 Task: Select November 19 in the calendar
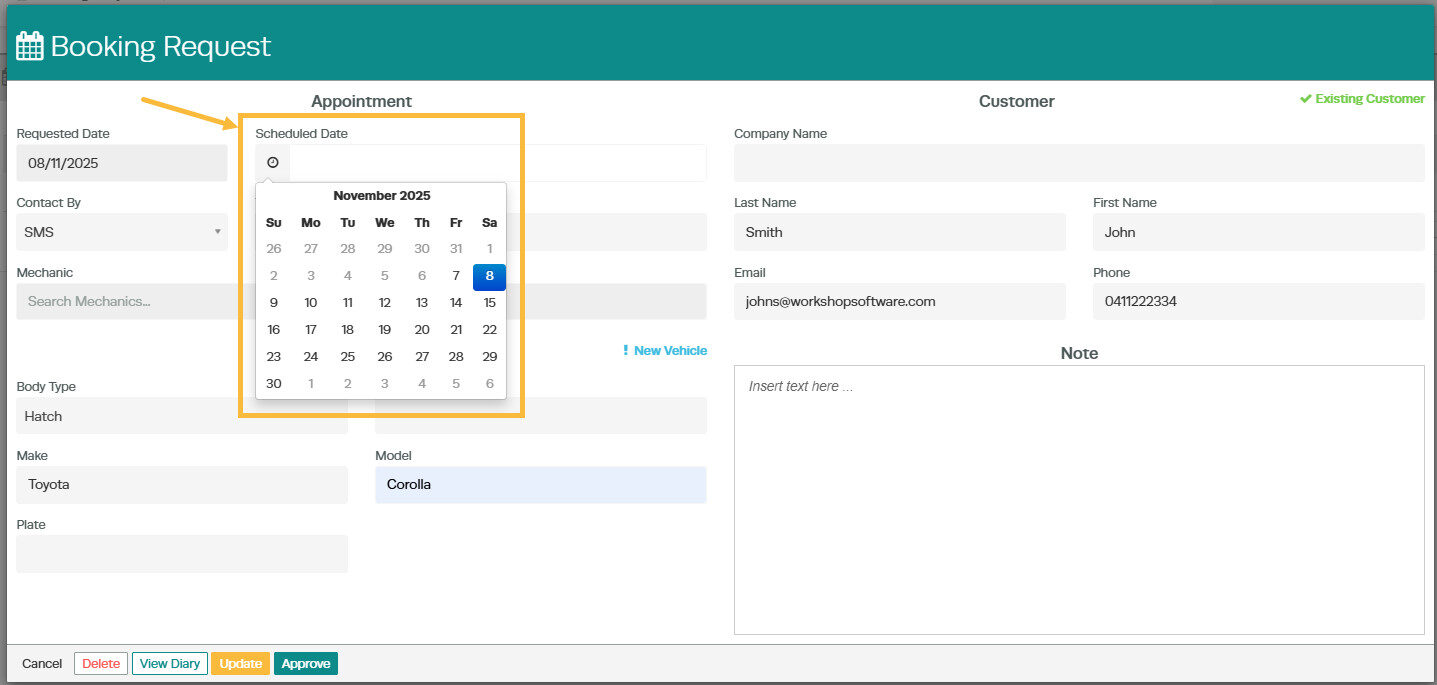click(385, 330)
